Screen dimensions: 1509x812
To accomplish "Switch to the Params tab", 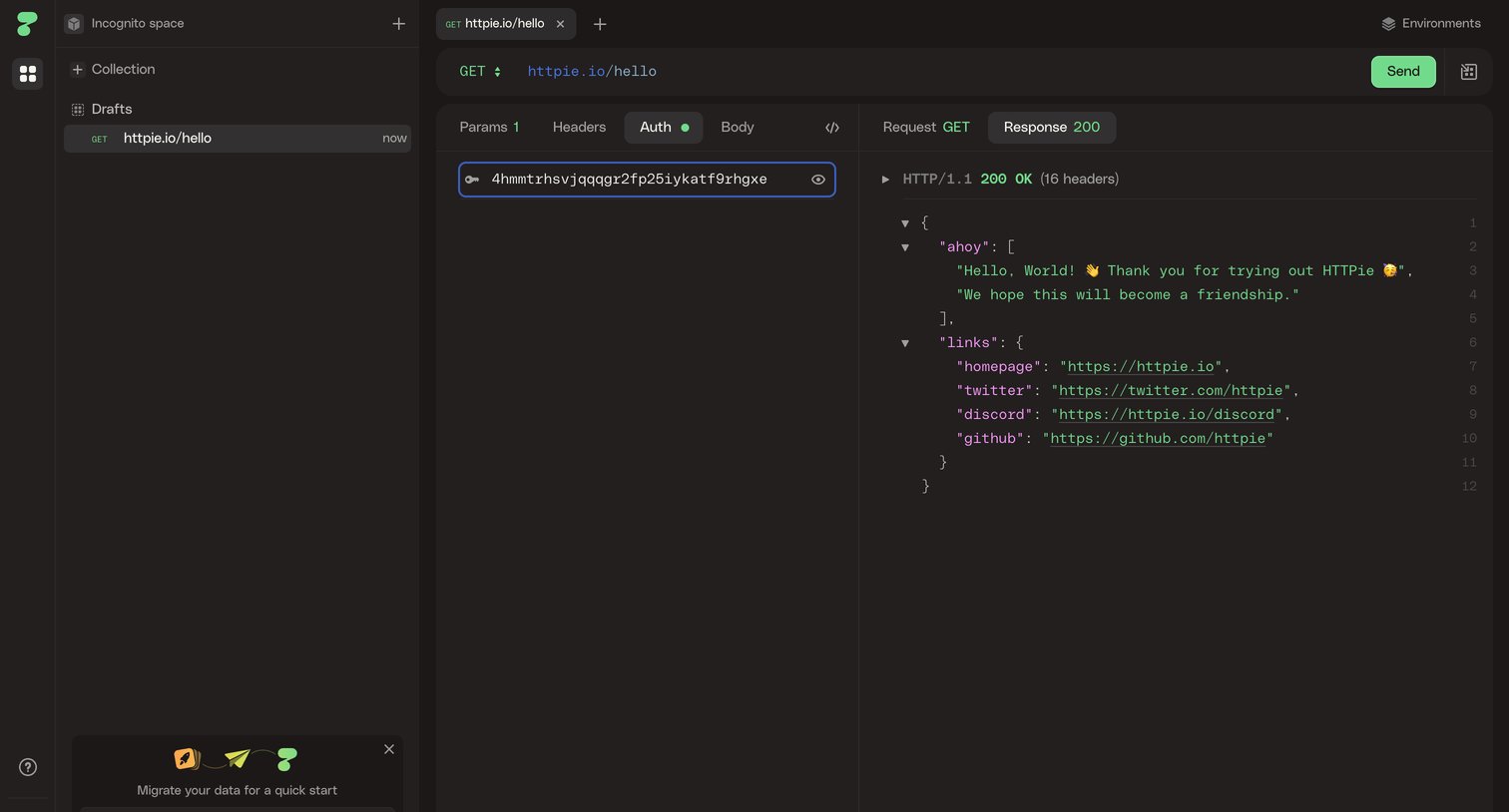I will click(489, 128).
